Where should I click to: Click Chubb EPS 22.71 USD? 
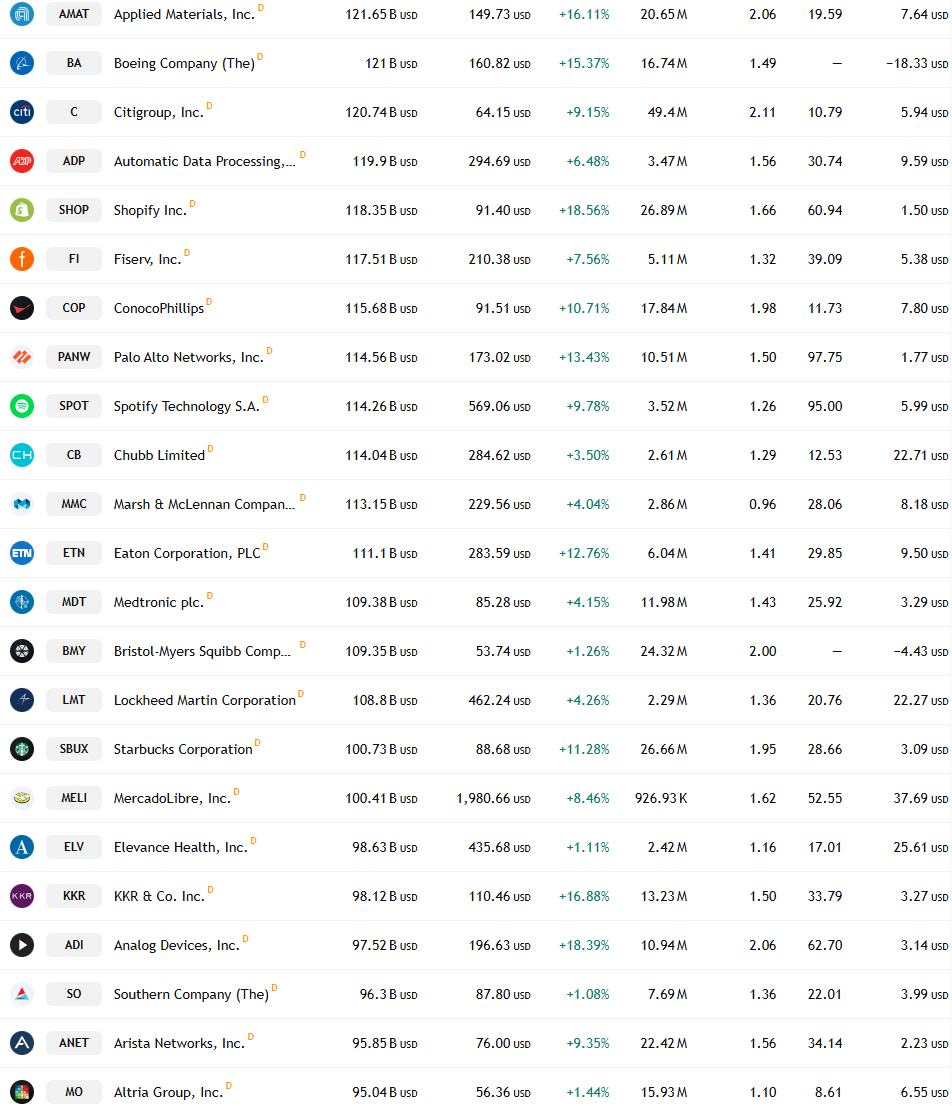920,456
